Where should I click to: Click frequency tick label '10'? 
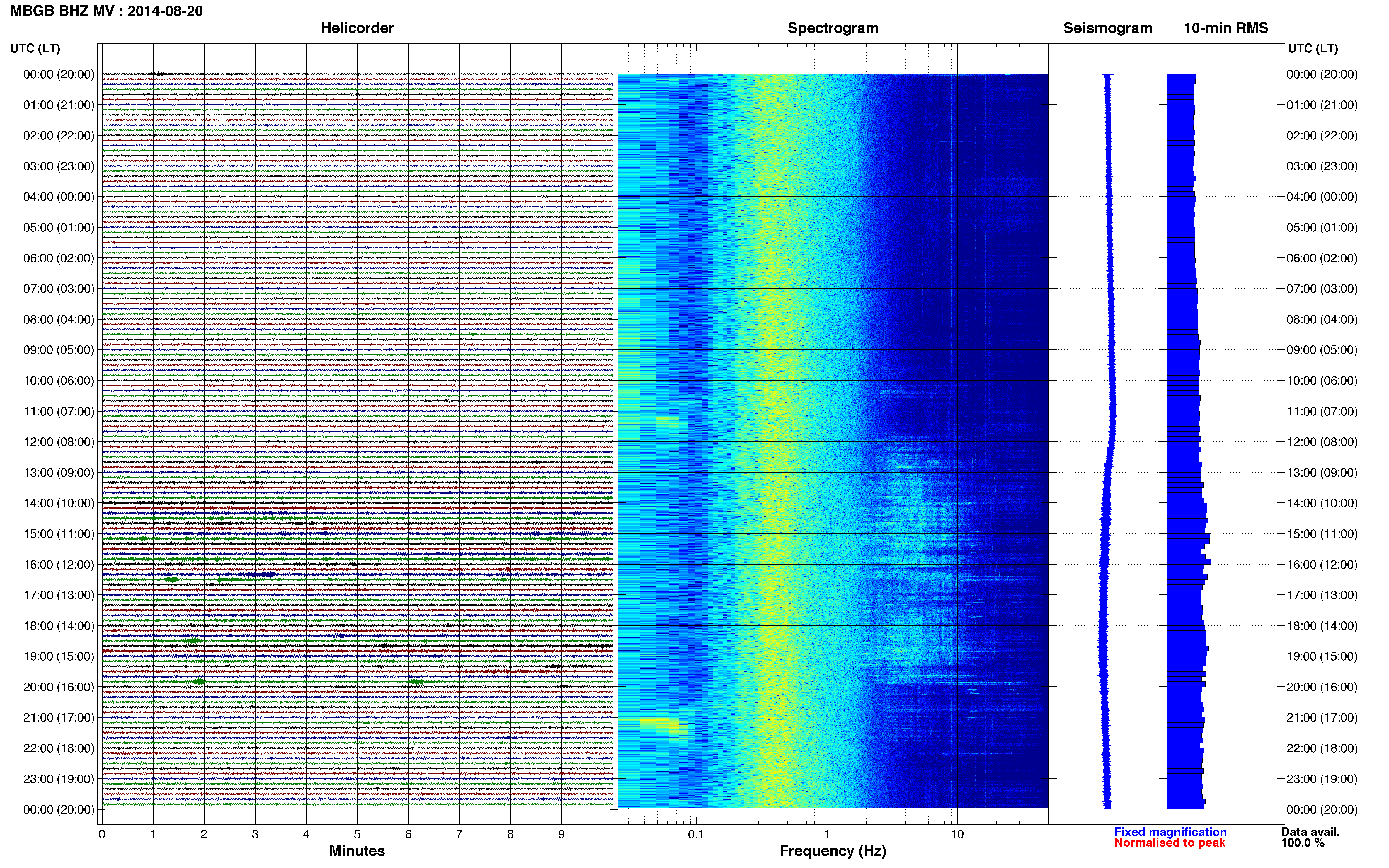coord(957,835)
